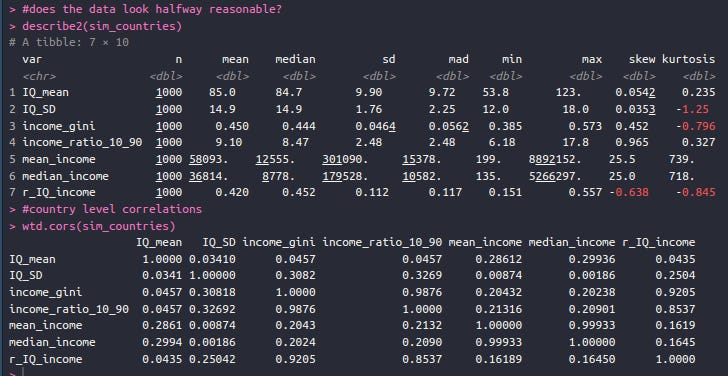The height and width of the screenshot is (376, 728).
Task: Select the correlation value 0.16450
Action: click(592, 359)
